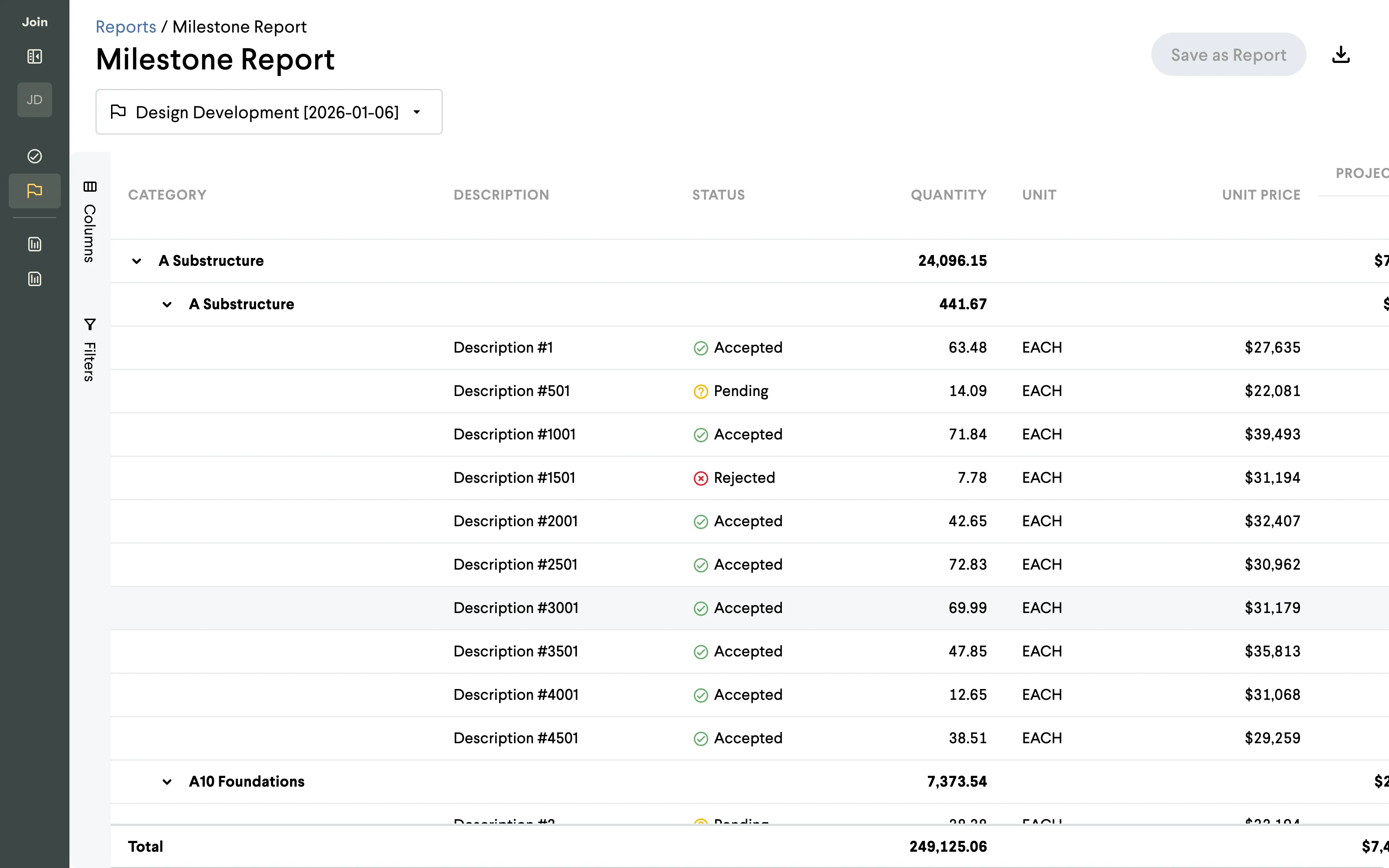Screen dimensions: 1389x868
Task: Collapse the top-level A Substructure group
Action: pos(137,261)
